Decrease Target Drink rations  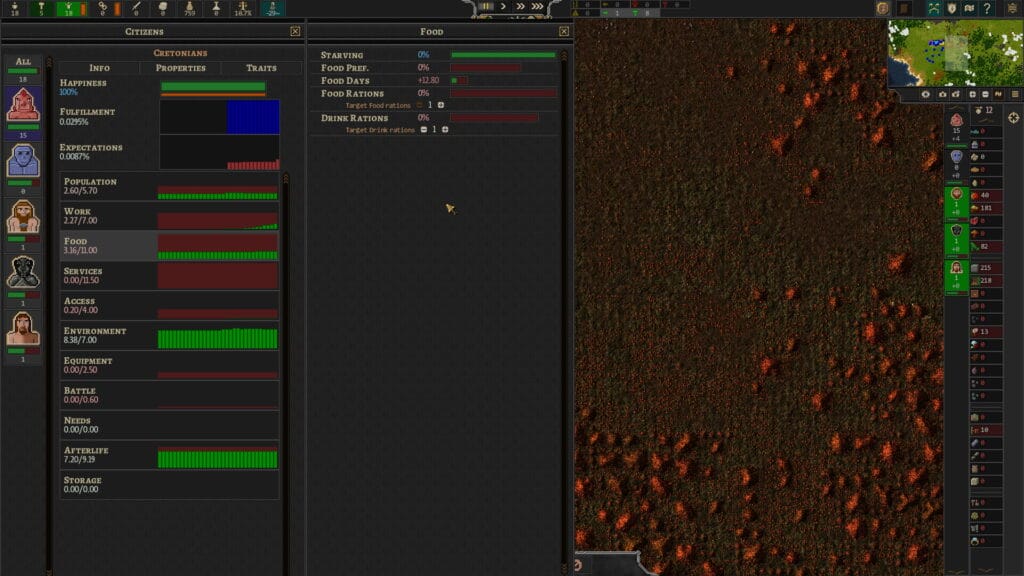[424, 130]
